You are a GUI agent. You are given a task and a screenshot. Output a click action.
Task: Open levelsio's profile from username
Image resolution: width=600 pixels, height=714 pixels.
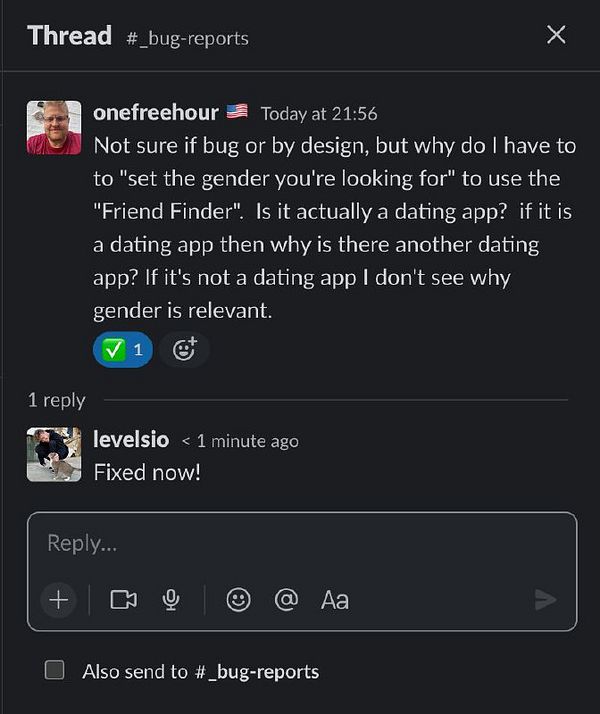click(x=131, y=440)
